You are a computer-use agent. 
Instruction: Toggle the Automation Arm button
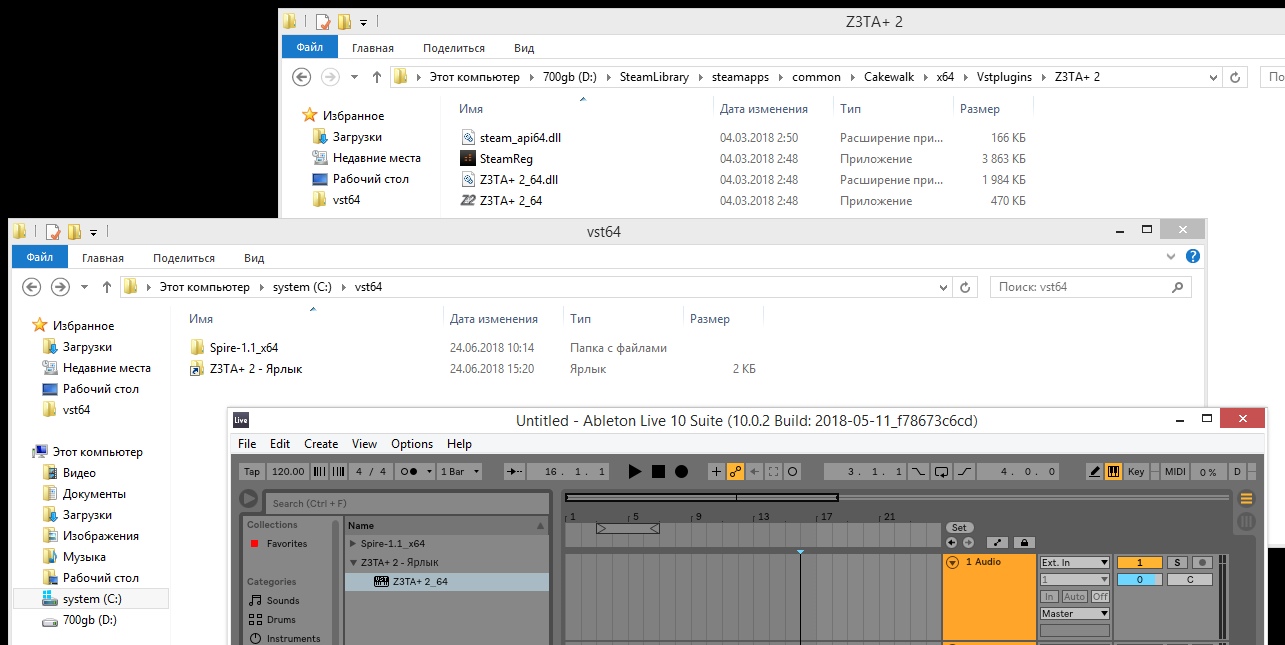click(x=735, y=471)
